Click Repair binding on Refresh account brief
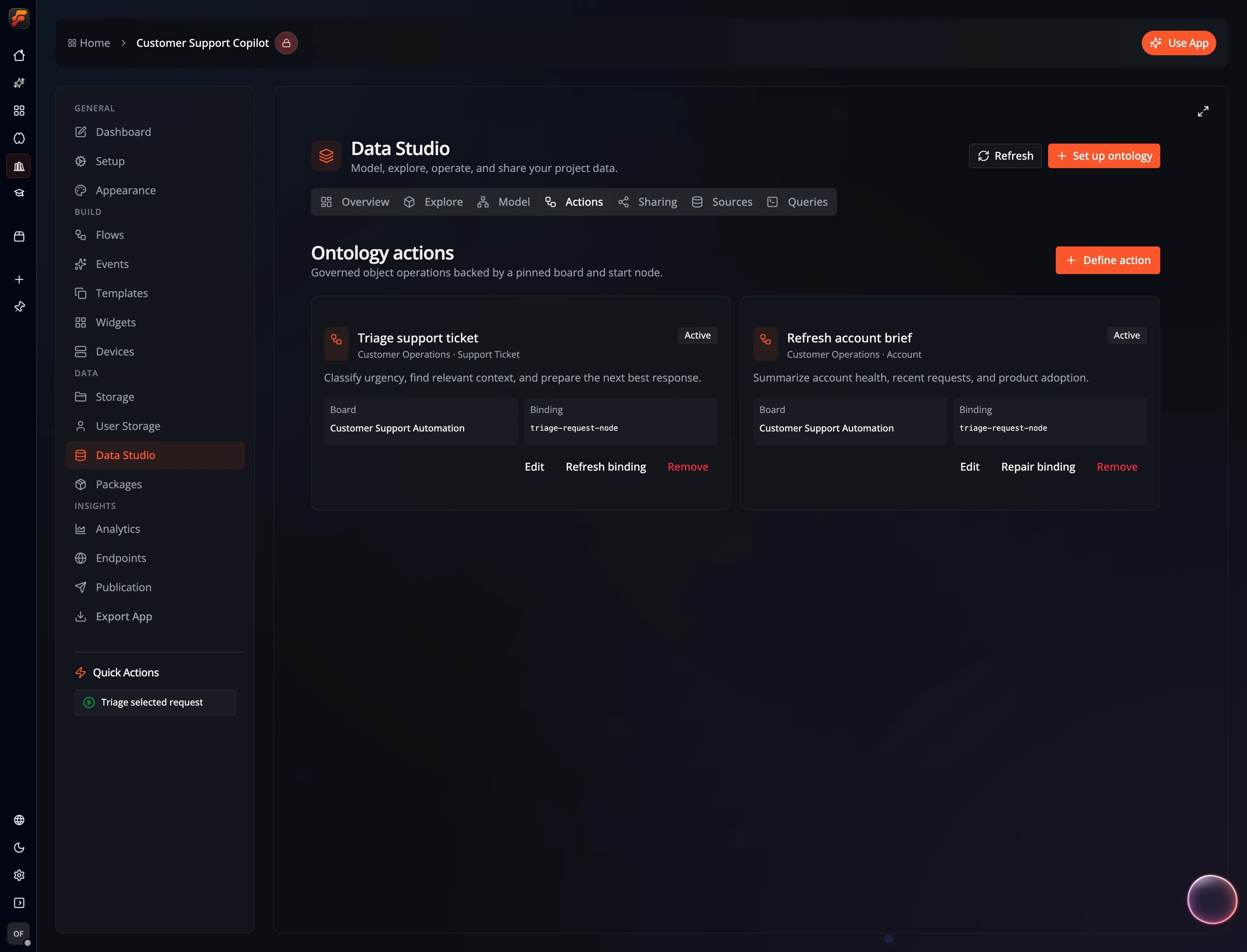Image resolution: width=1247 pixels, height=952 pixels. point(1038,467)
